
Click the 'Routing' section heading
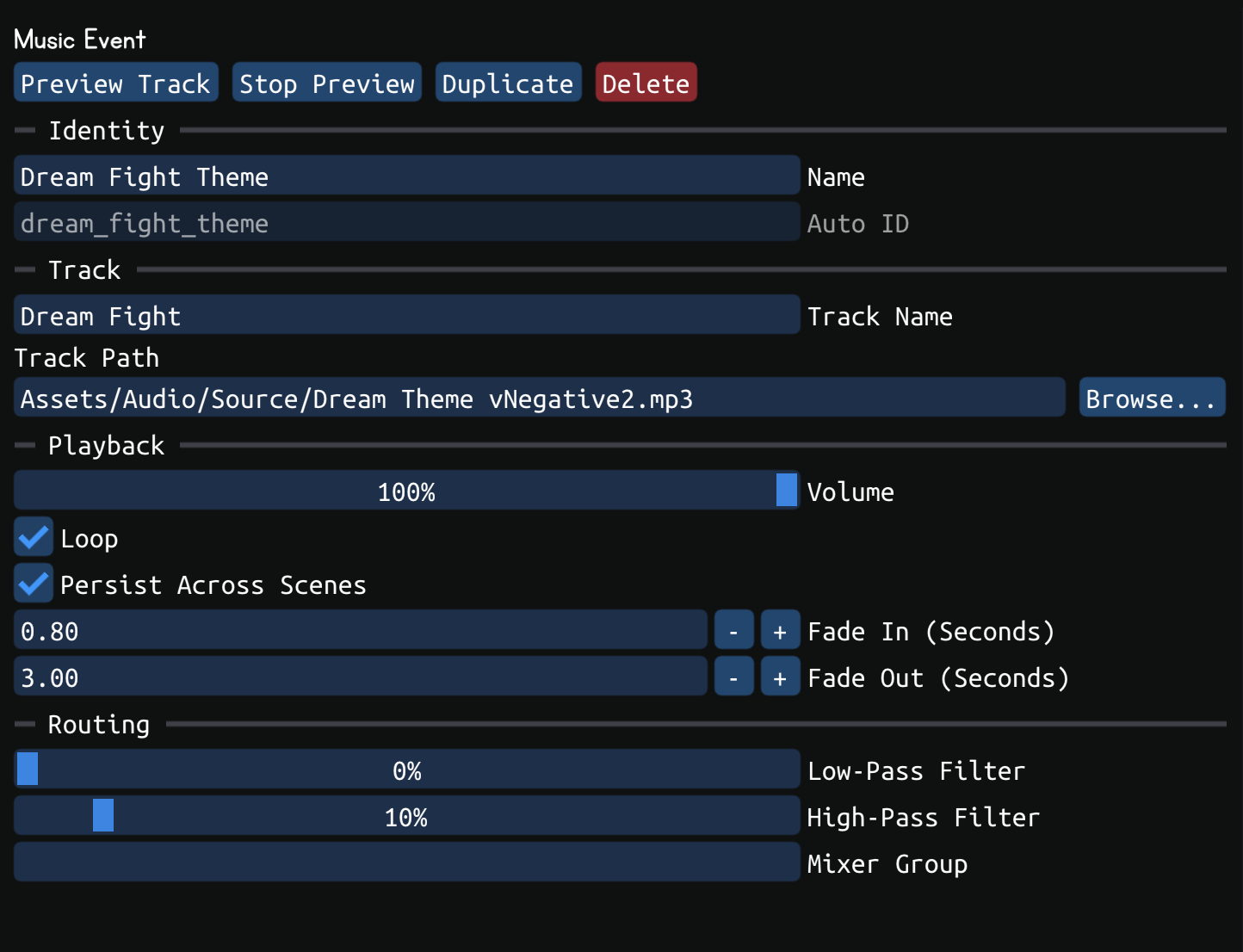(99, 724)
